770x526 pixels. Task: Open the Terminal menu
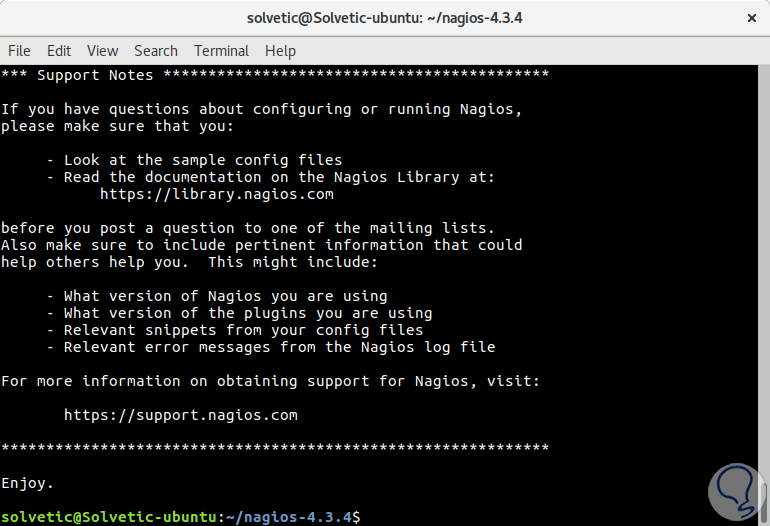221,50
